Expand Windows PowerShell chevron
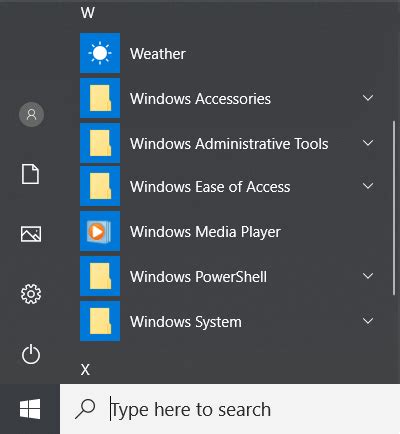Viewport: 400px width, 434px height. tap(368, 276)
